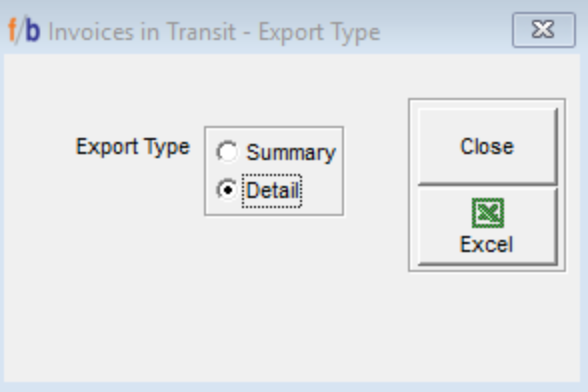Click the Invoices in Transit title text
The image size is (588, 392).
tap(142, 32)
